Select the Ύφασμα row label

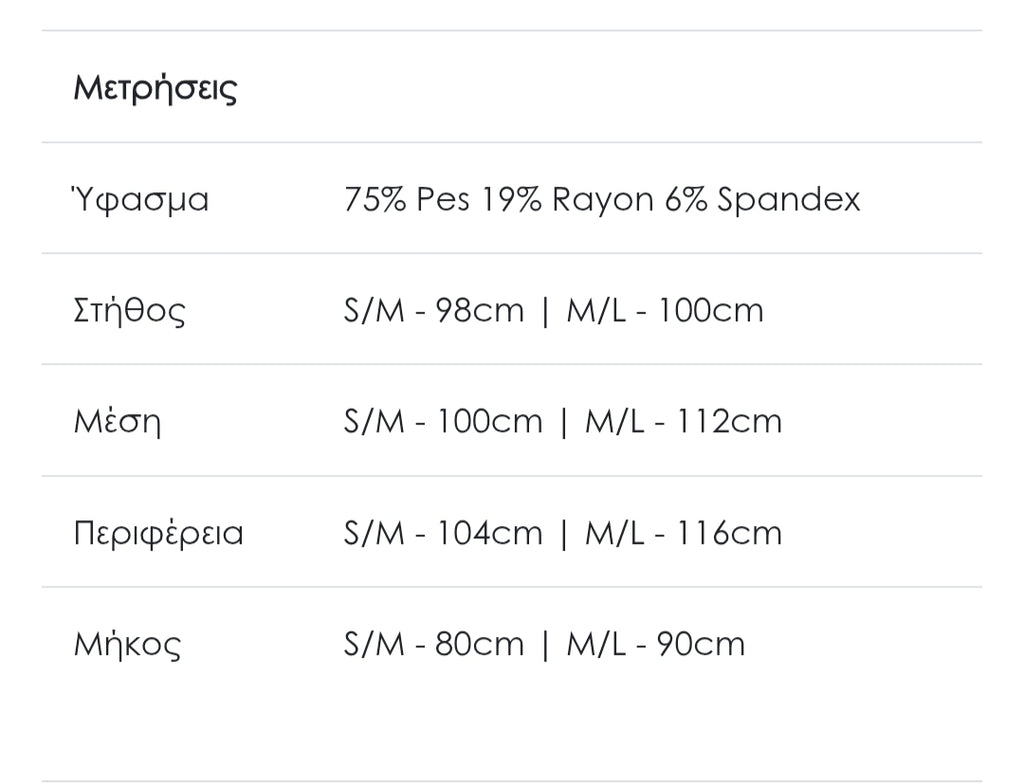tap(141, 199)
